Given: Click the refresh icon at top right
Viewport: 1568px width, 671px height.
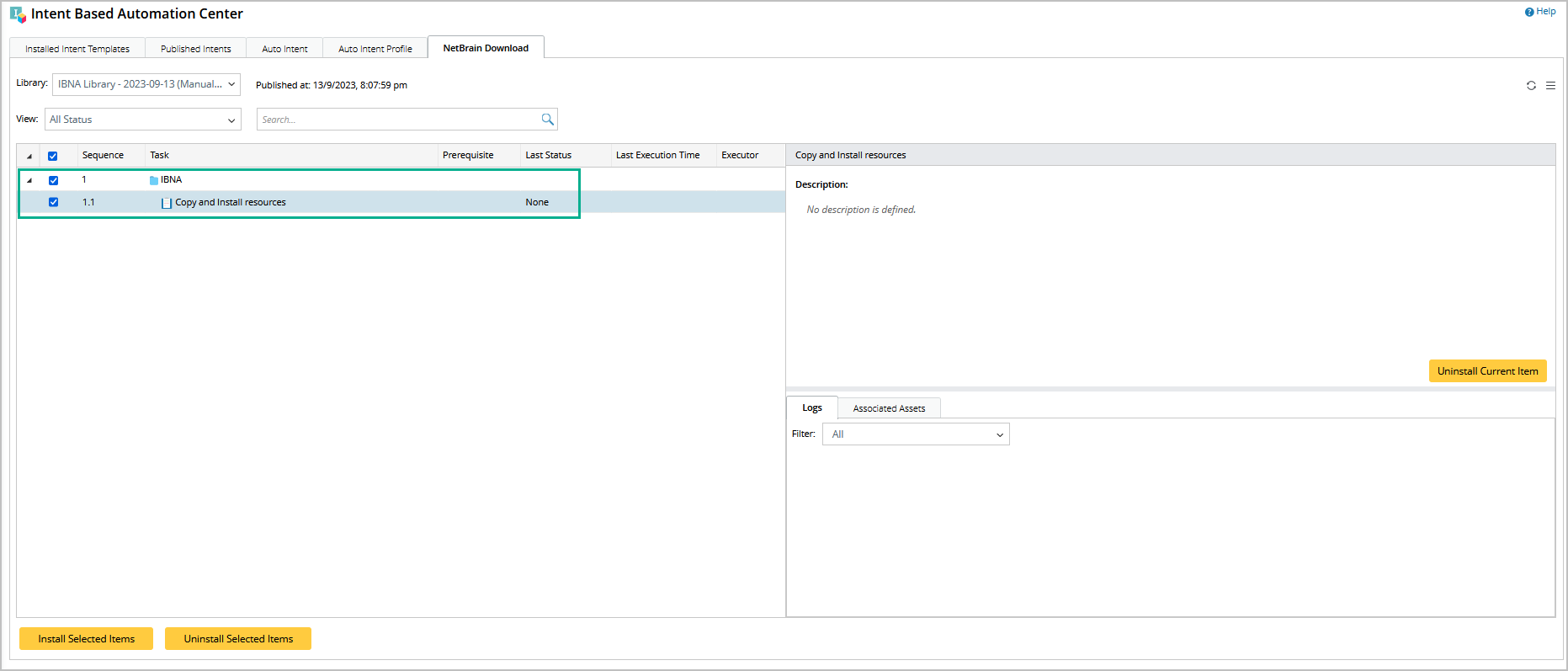Looking at the screenshot, I should pyautogui.click(x=1531, y=86).
